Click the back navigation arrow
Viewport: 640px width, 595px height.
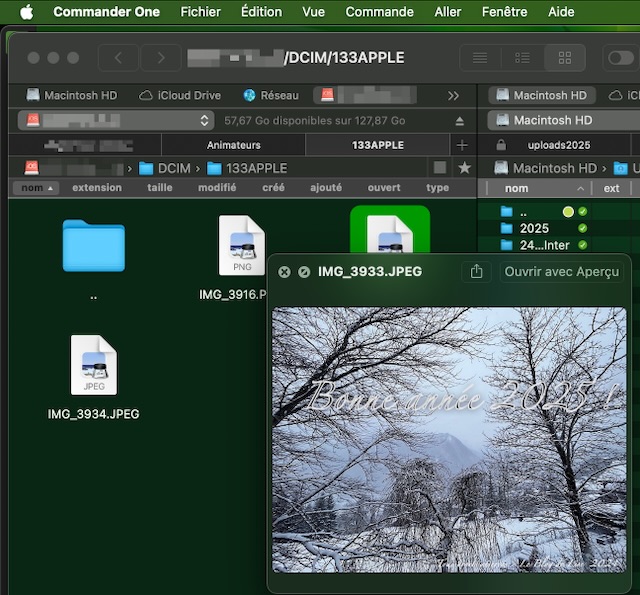119,58
